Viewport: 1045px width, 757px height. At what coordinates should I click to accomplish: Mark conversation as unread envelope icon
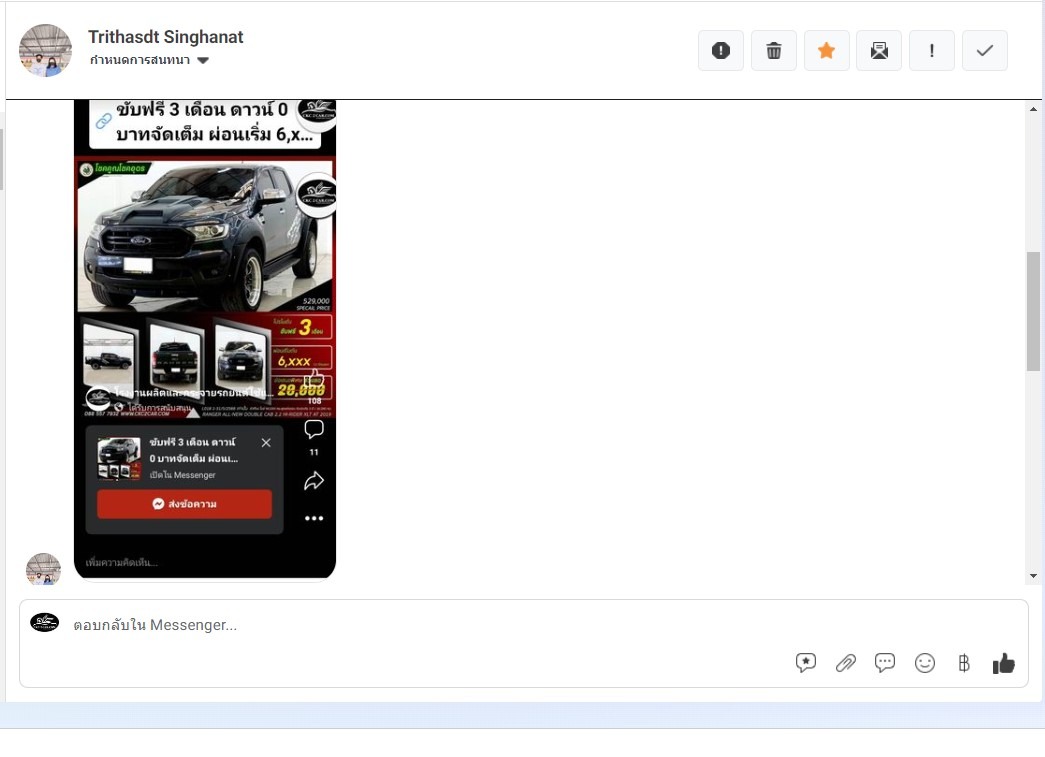click(879, 51)
